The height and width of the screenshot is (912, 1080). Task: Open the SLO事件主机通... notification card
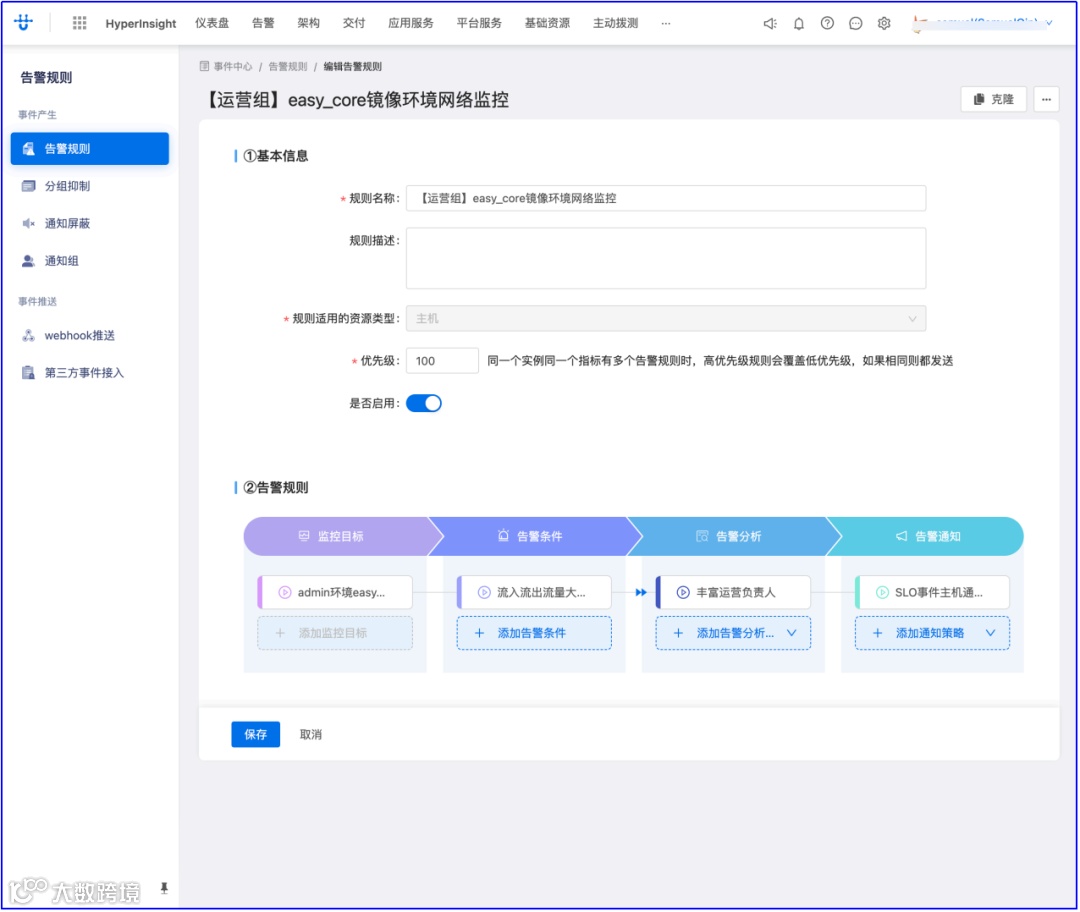(x=933, y=592)
